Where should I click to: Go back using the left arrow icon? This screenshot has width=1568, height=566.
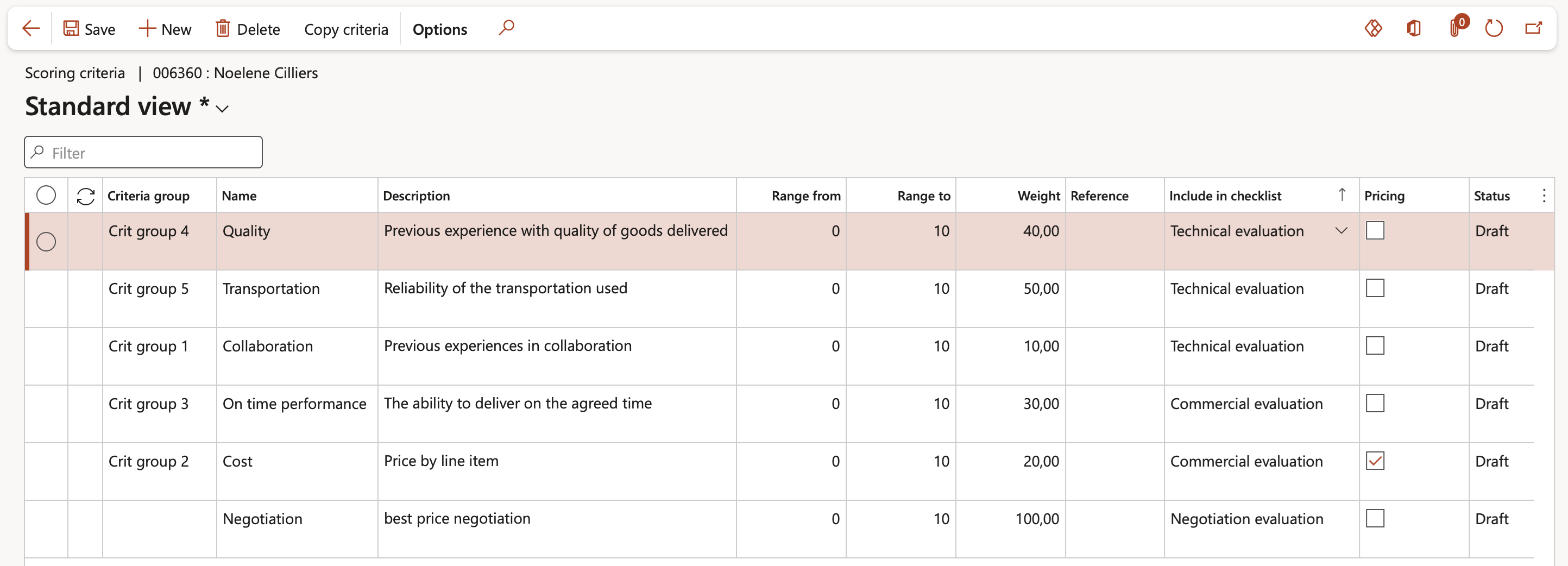pyautogui.click(x=30, y=29)
